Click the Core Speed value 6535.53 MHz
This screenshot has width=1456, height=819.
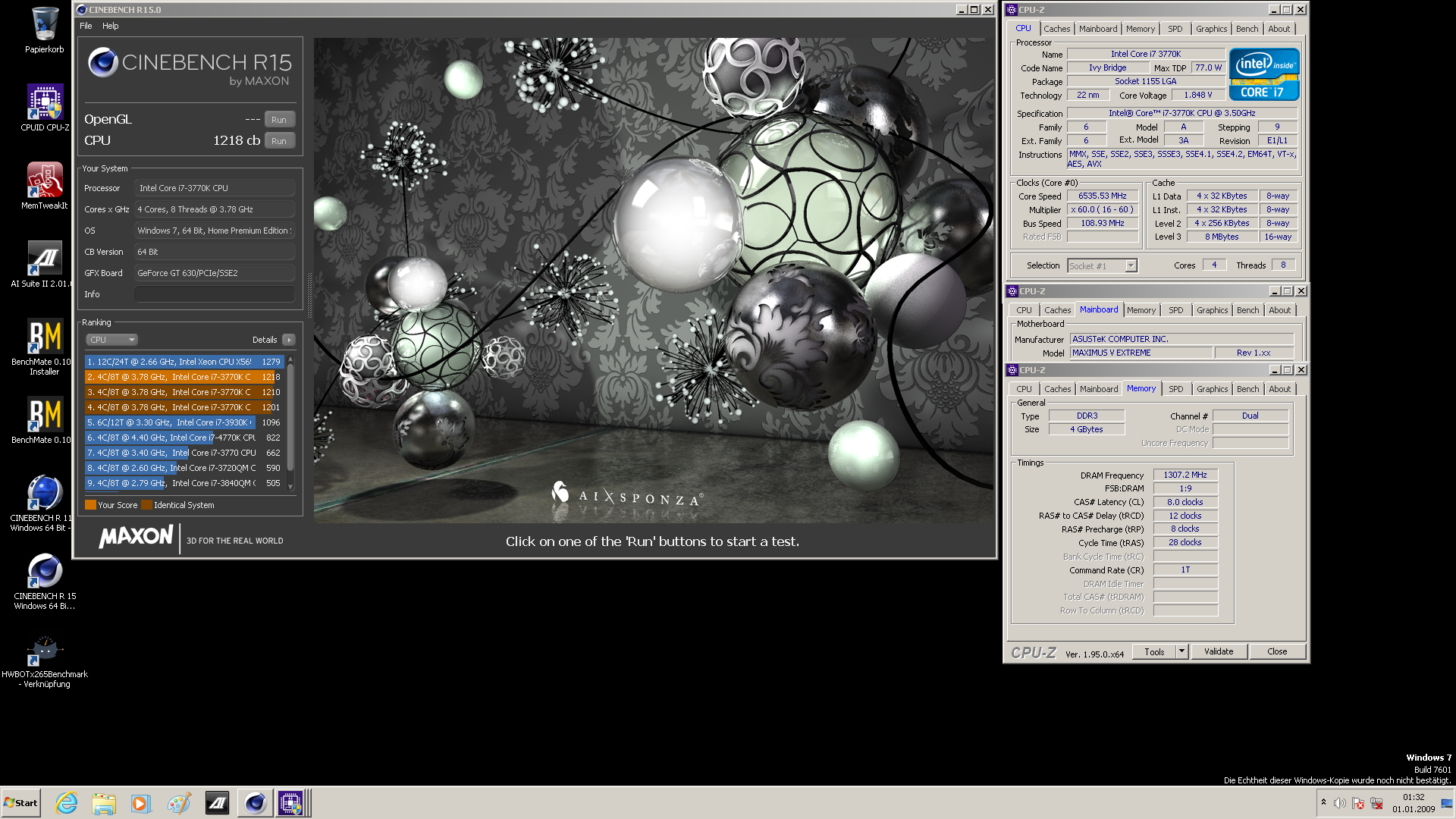click(x=1103, y=196)
